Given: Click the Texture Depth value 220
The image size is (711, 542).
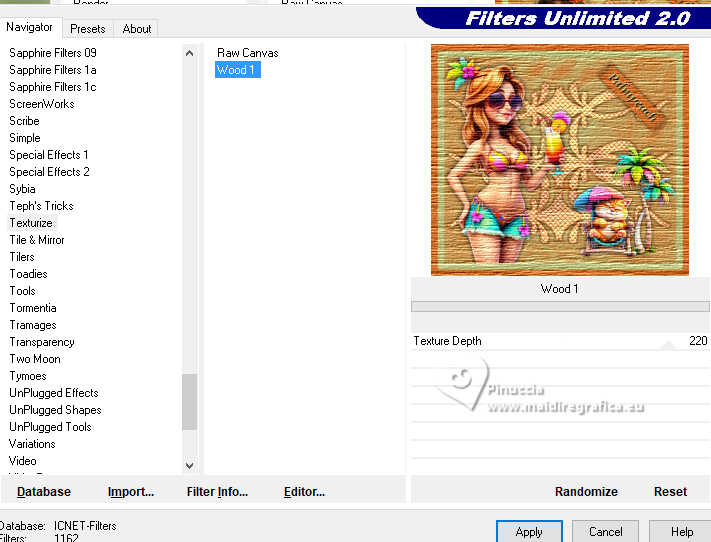Looking at the screenshot, I should [x=698, y=341].
